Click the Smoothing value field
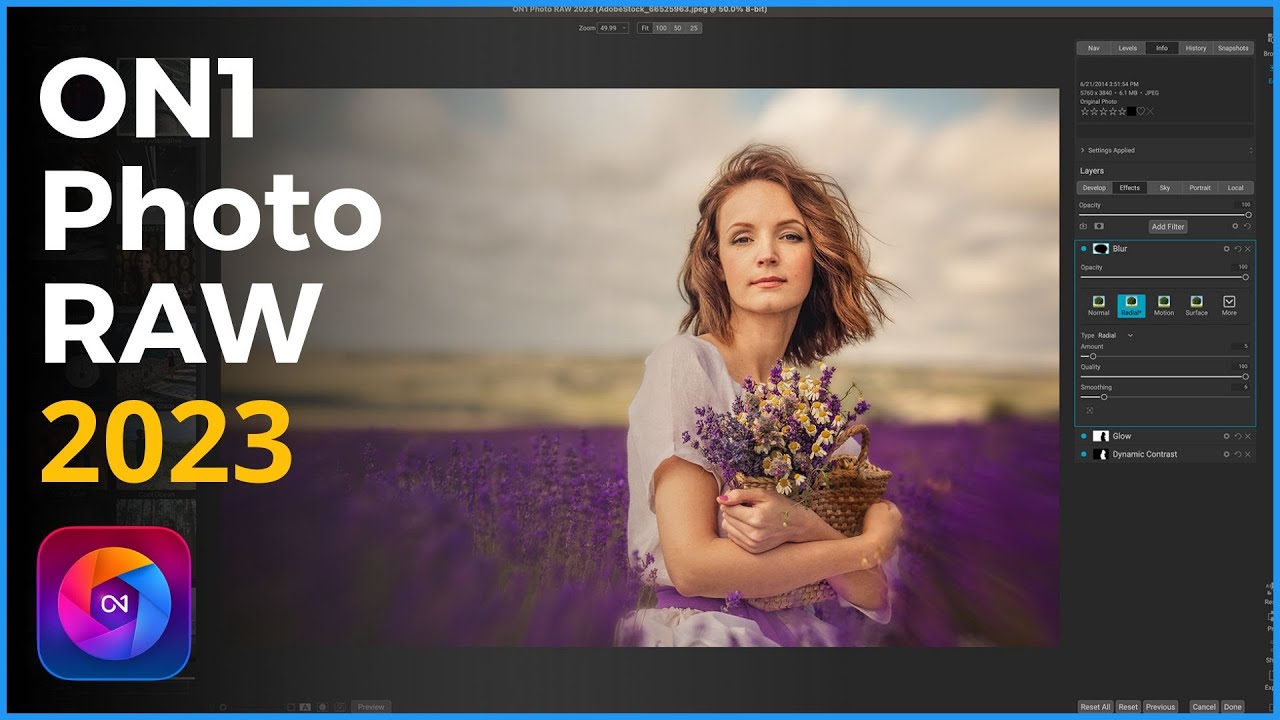The width and height of the screenshot is (1280, 720). [1240, 387]
